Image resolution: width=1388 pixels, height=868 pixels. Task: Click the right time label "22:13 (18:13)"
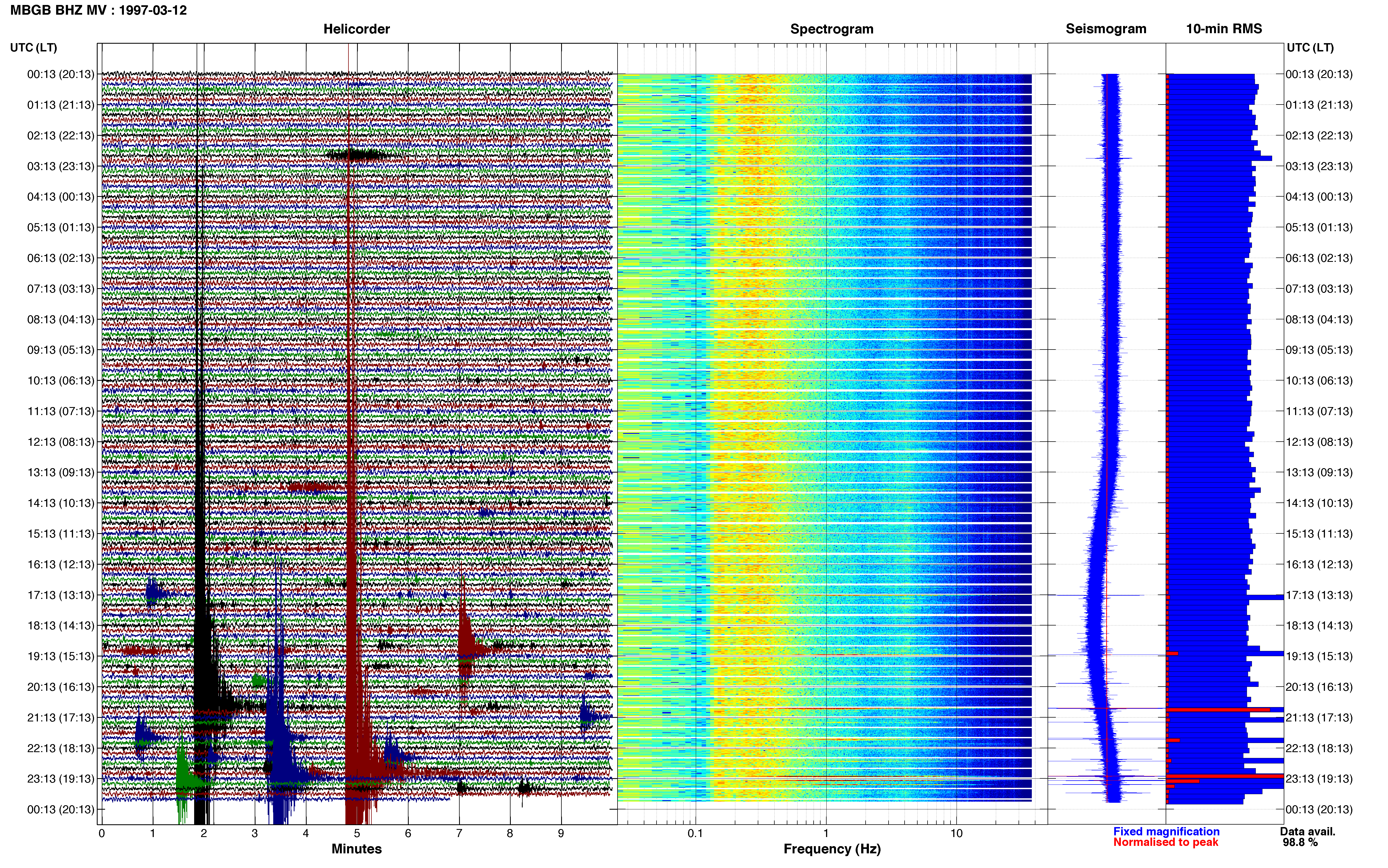(x=1319, y=748)
